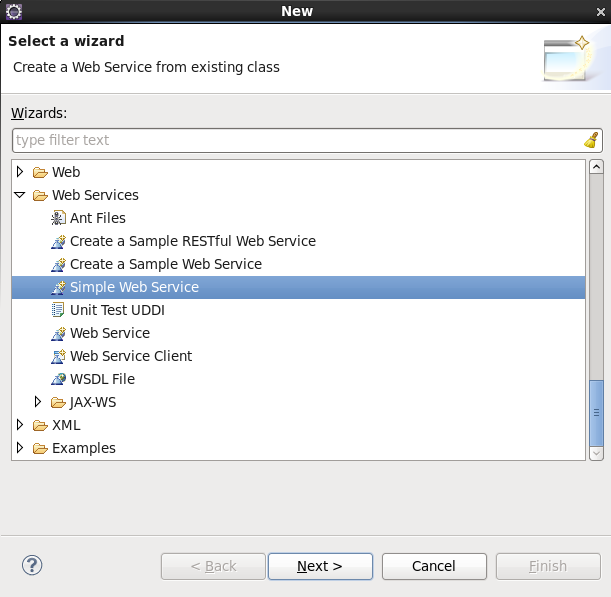Click the Eclipse icon in the title bar
611x597 pixels.
pos(14,11)
